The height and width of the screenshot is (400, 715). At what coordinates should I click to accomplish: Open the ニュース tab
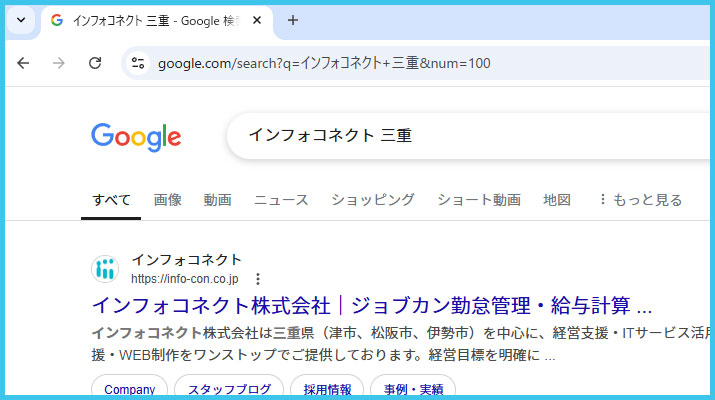[x=281, y=200]
